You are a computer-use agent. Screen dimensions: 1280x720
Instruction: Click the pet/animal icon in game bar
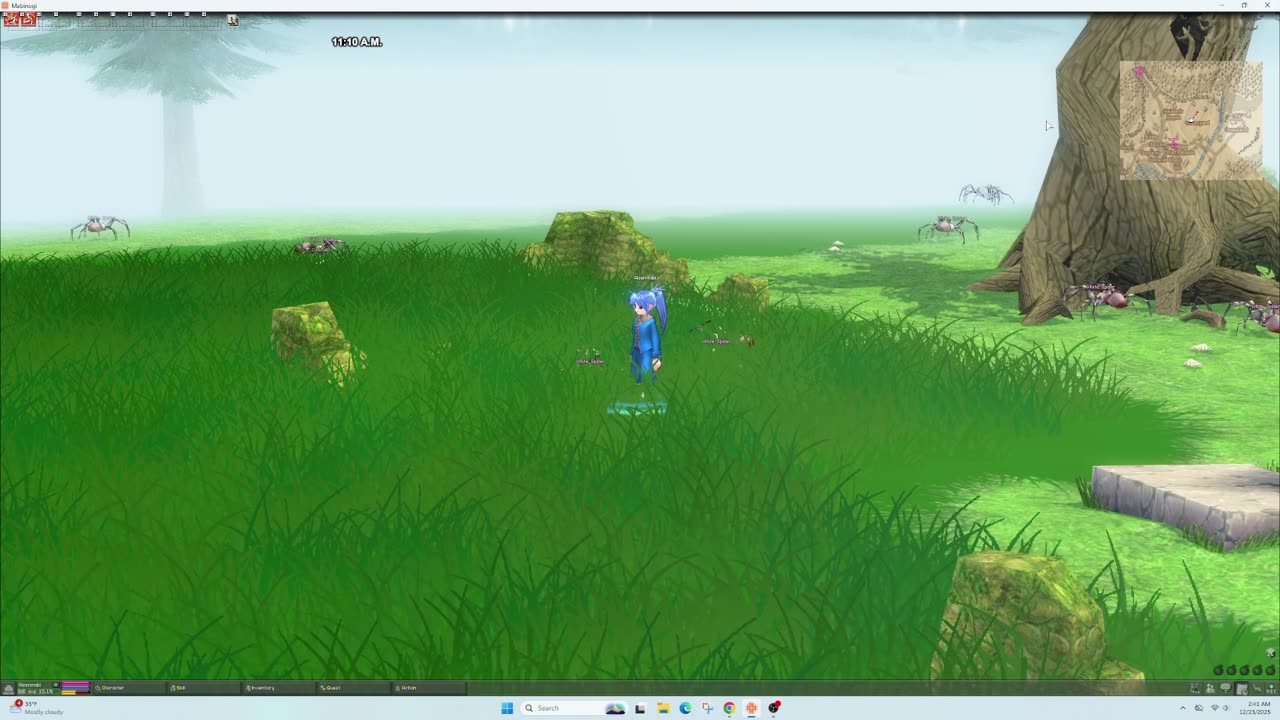tap(1256, 688)
